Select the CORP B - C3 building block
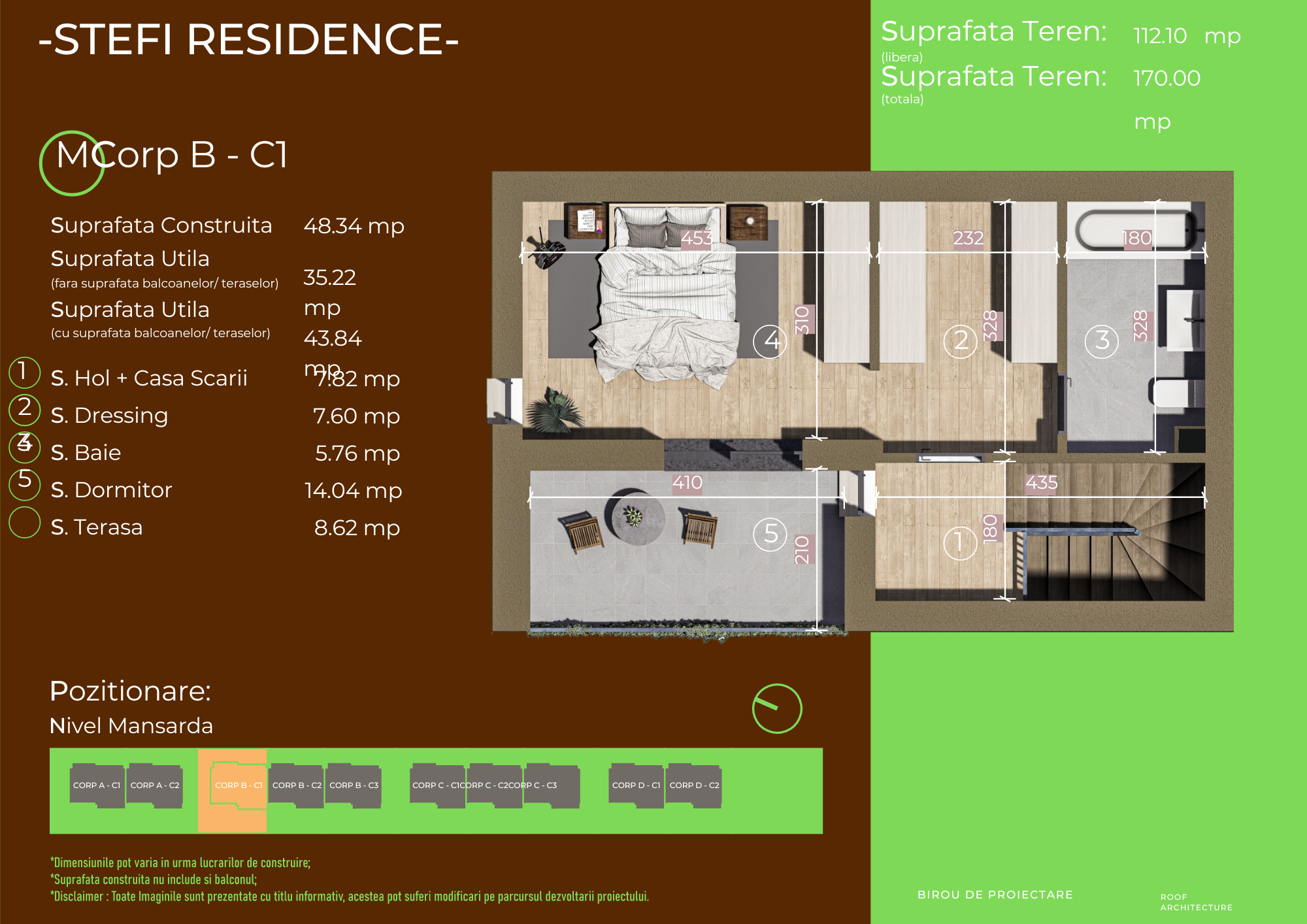 354,785
